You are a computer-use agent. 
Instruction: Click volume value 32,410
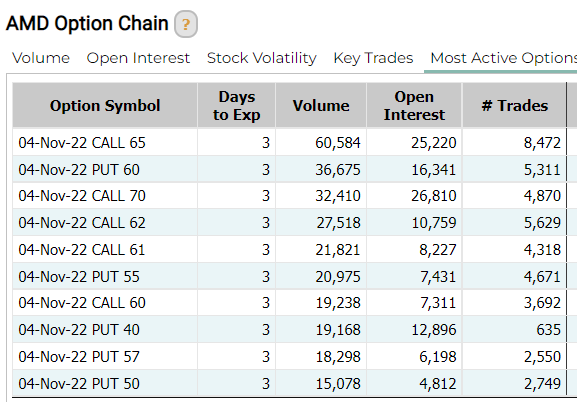pyautogui.click(x=338, y=196)
